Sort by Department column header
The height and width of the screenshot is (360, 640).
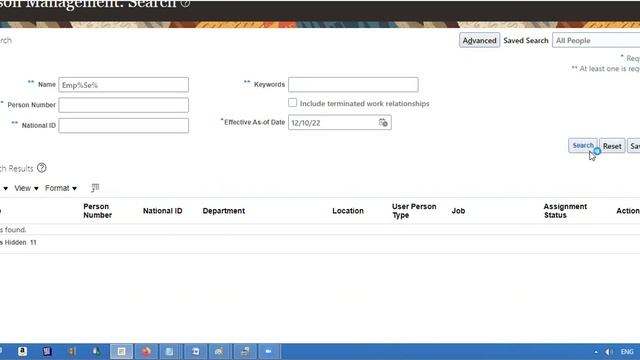[224, 211]
